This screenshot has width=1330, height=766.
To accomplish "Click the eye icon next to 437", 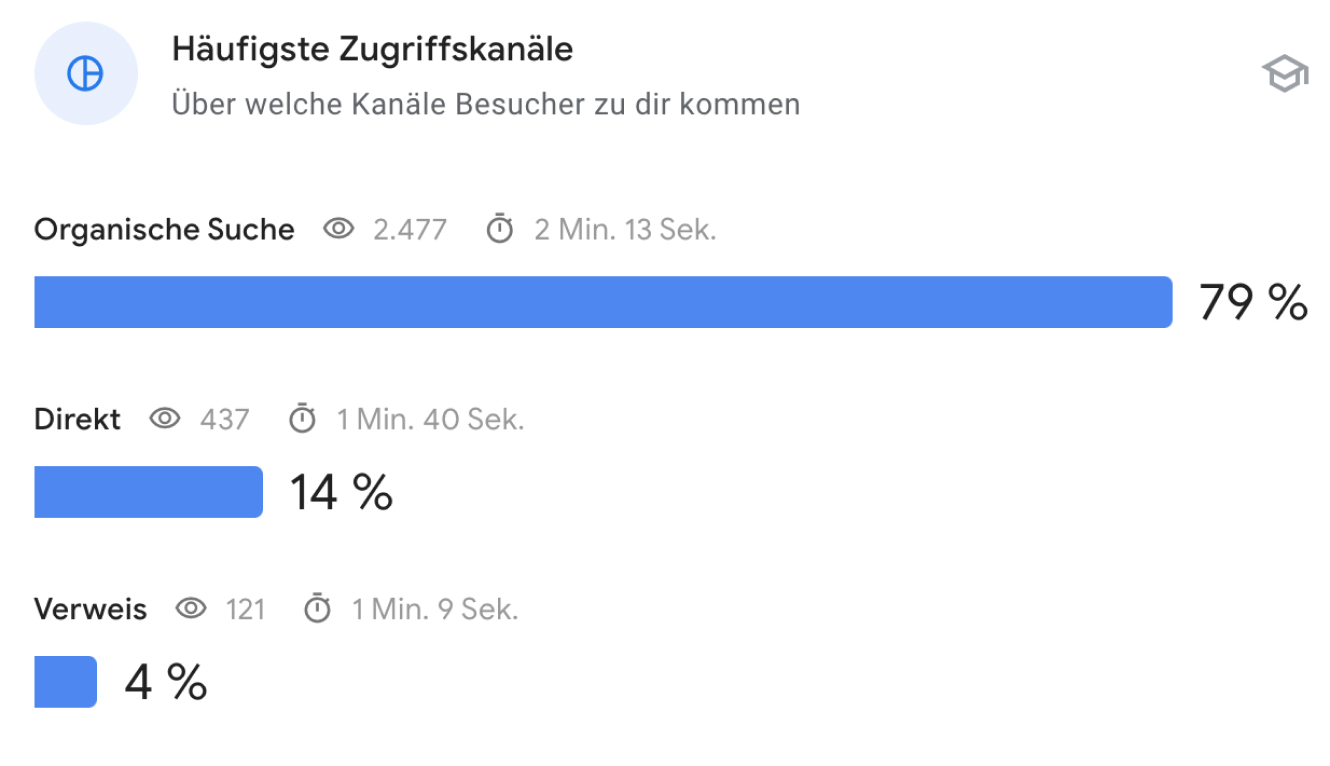I will [x=165, y=419].
